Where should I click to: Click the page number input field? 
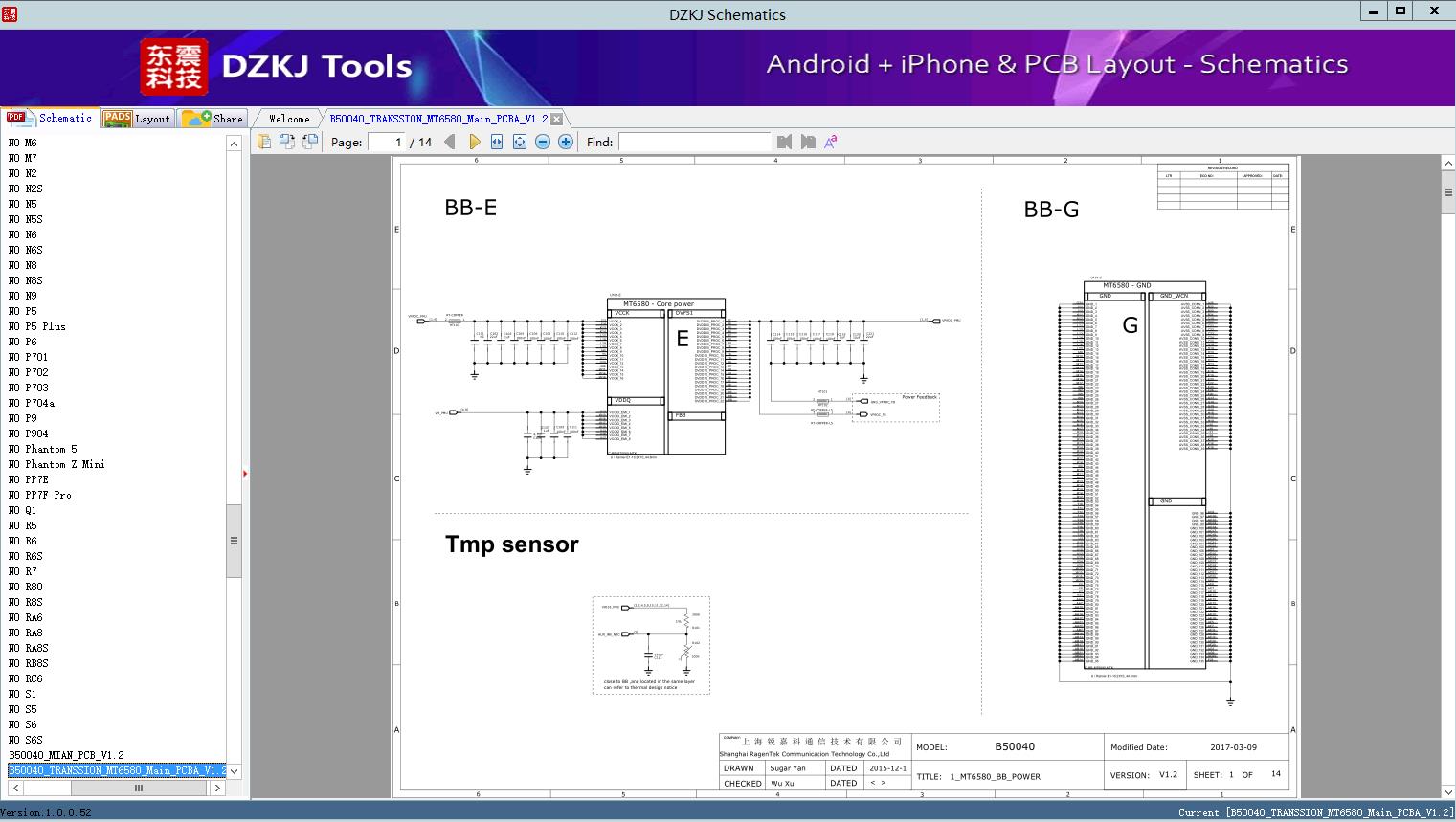[385, 142]
